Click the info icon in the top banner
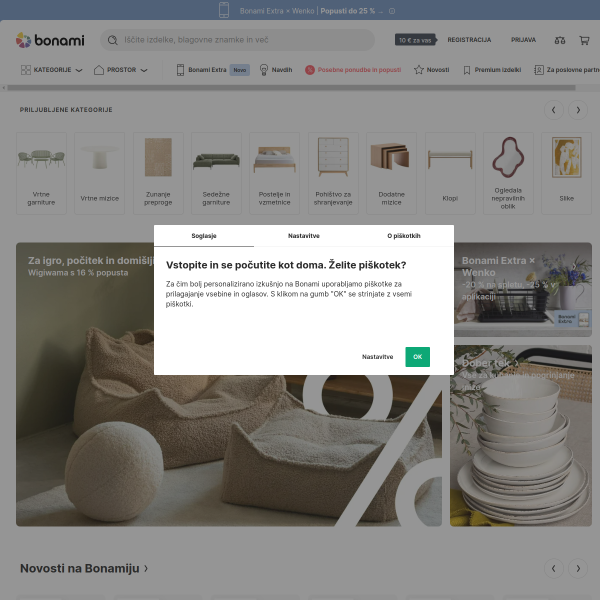The width and height of the screenshot is (600, 600). click(x=392, y=11)
